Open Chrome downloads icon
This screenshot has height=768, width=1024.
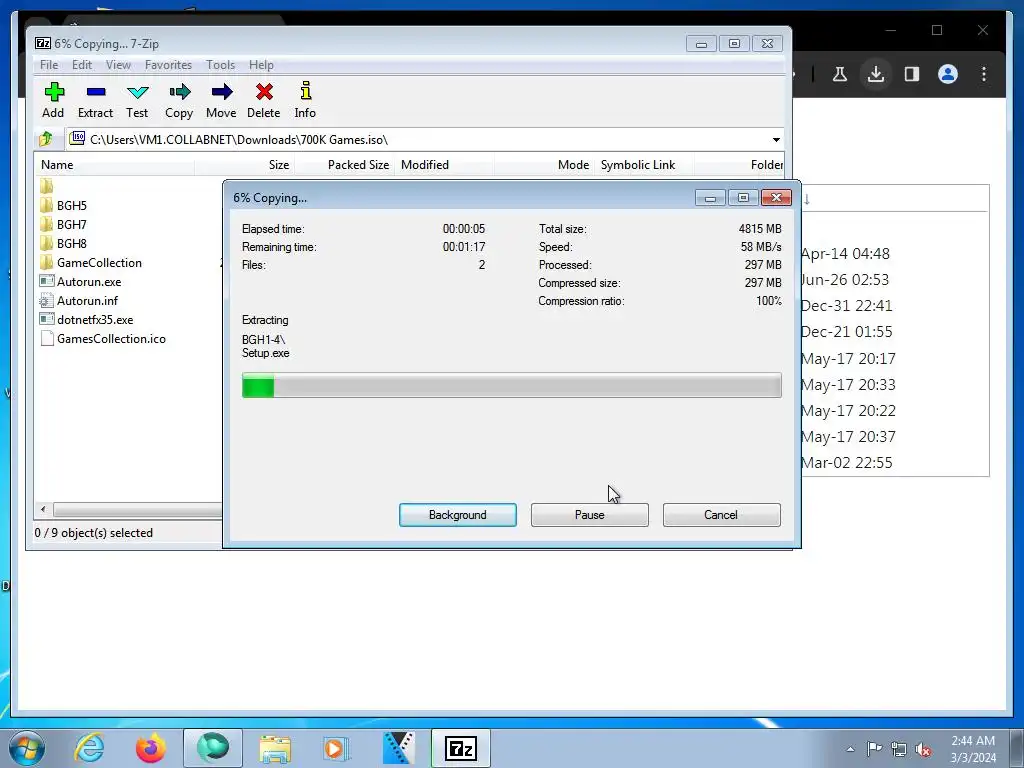pyautogui.click(x=876, y=74)
